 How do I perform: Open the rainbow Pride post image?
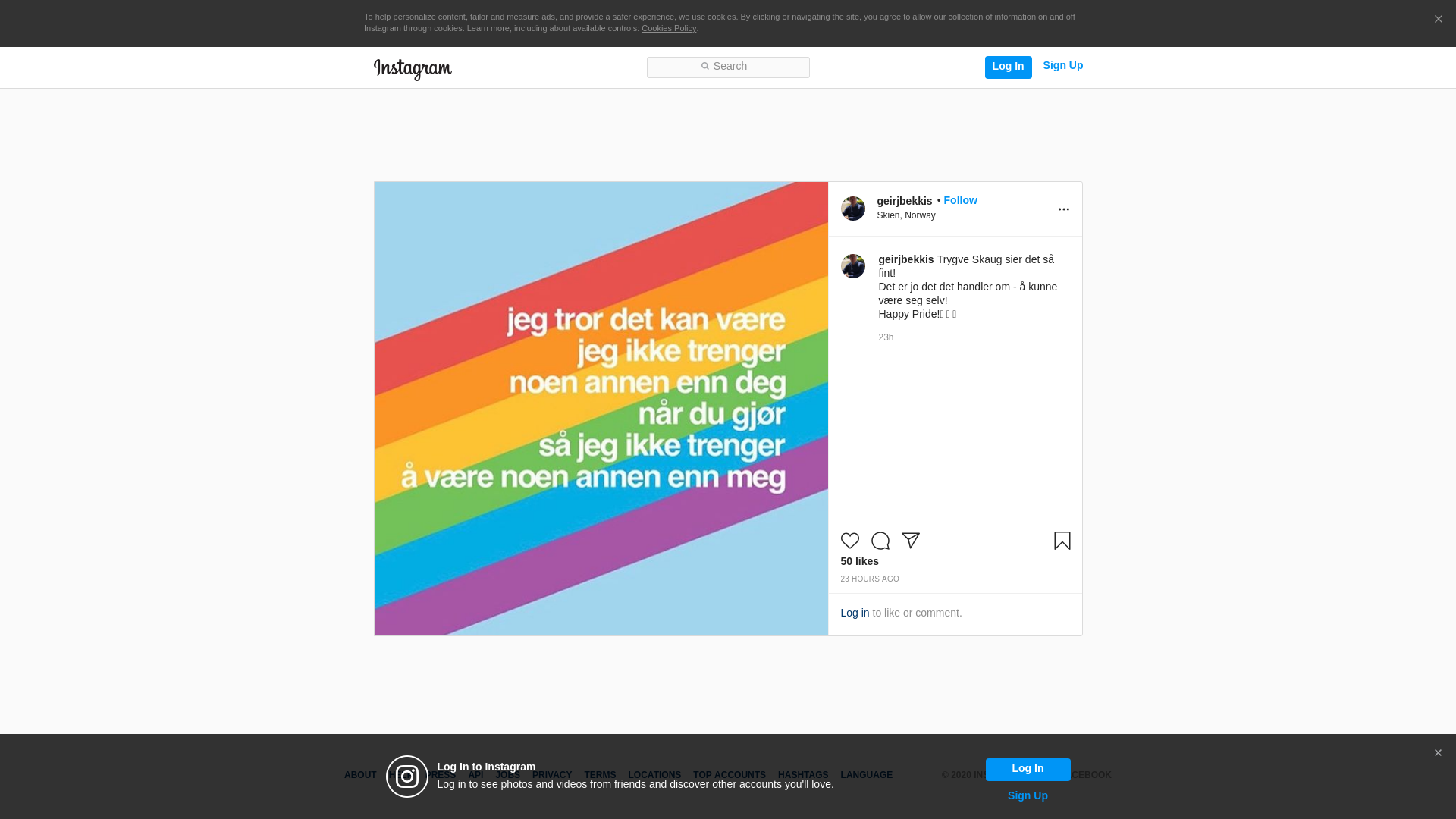(x=601, y=409)
